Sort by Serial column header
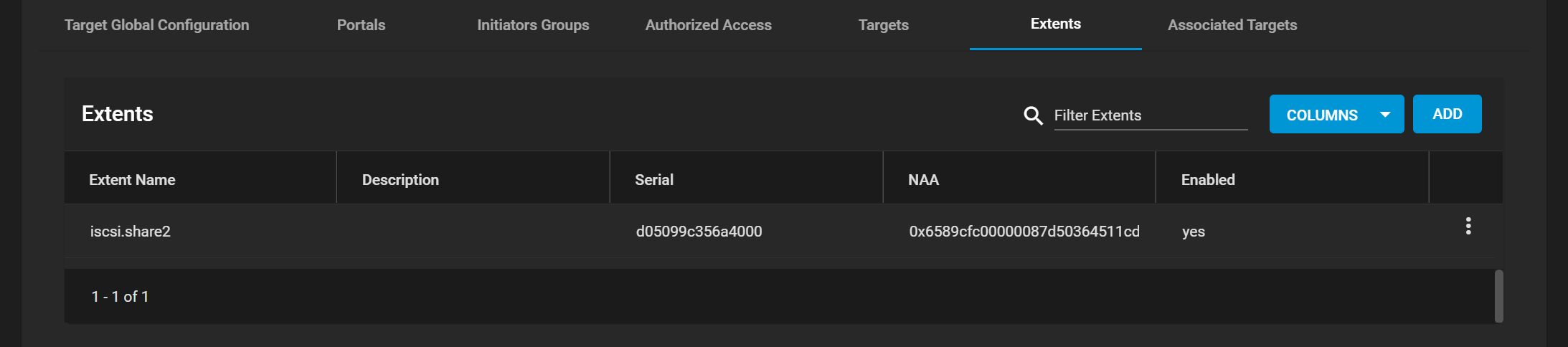The image size is (1568, 347). point(654,180)
